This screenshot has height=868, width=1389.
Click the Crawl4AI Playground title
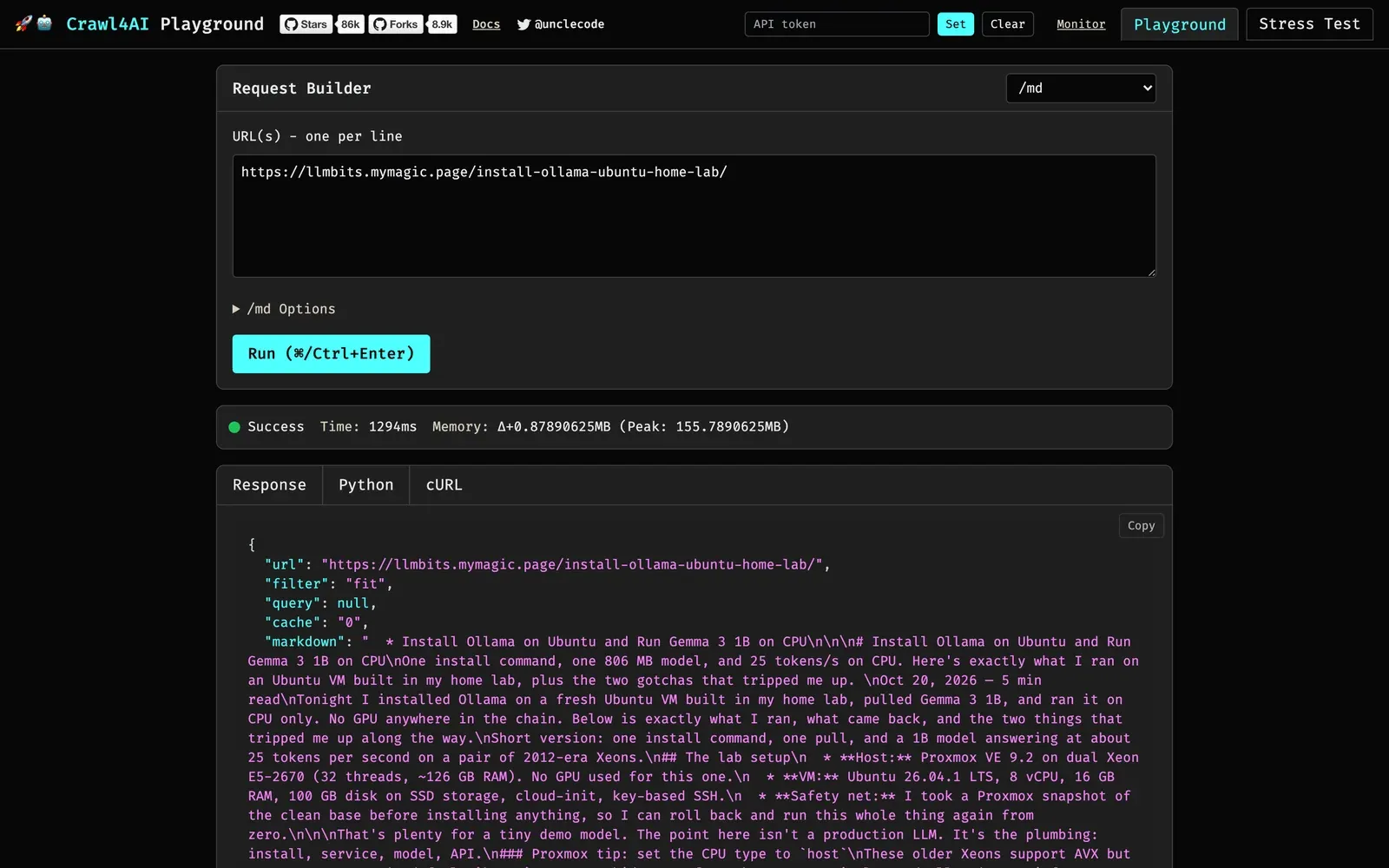point(165,24)
